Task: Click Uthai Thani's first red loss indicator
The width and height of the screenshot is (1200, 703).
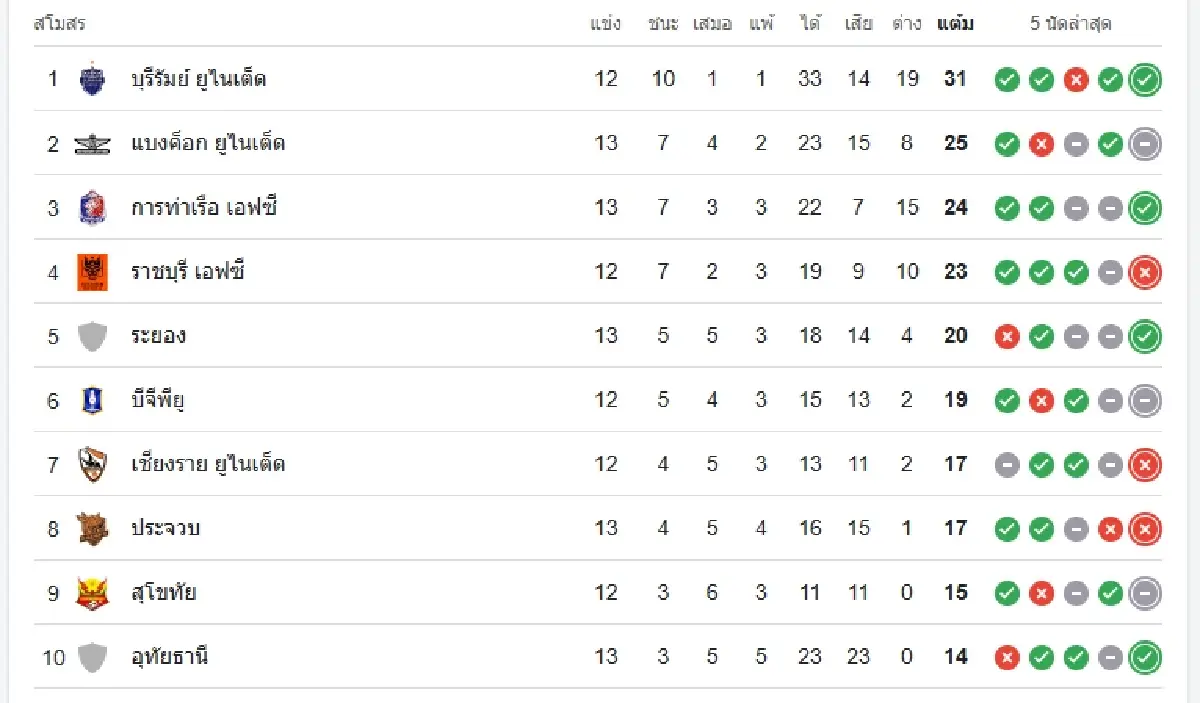Action: pos(1007,658)
